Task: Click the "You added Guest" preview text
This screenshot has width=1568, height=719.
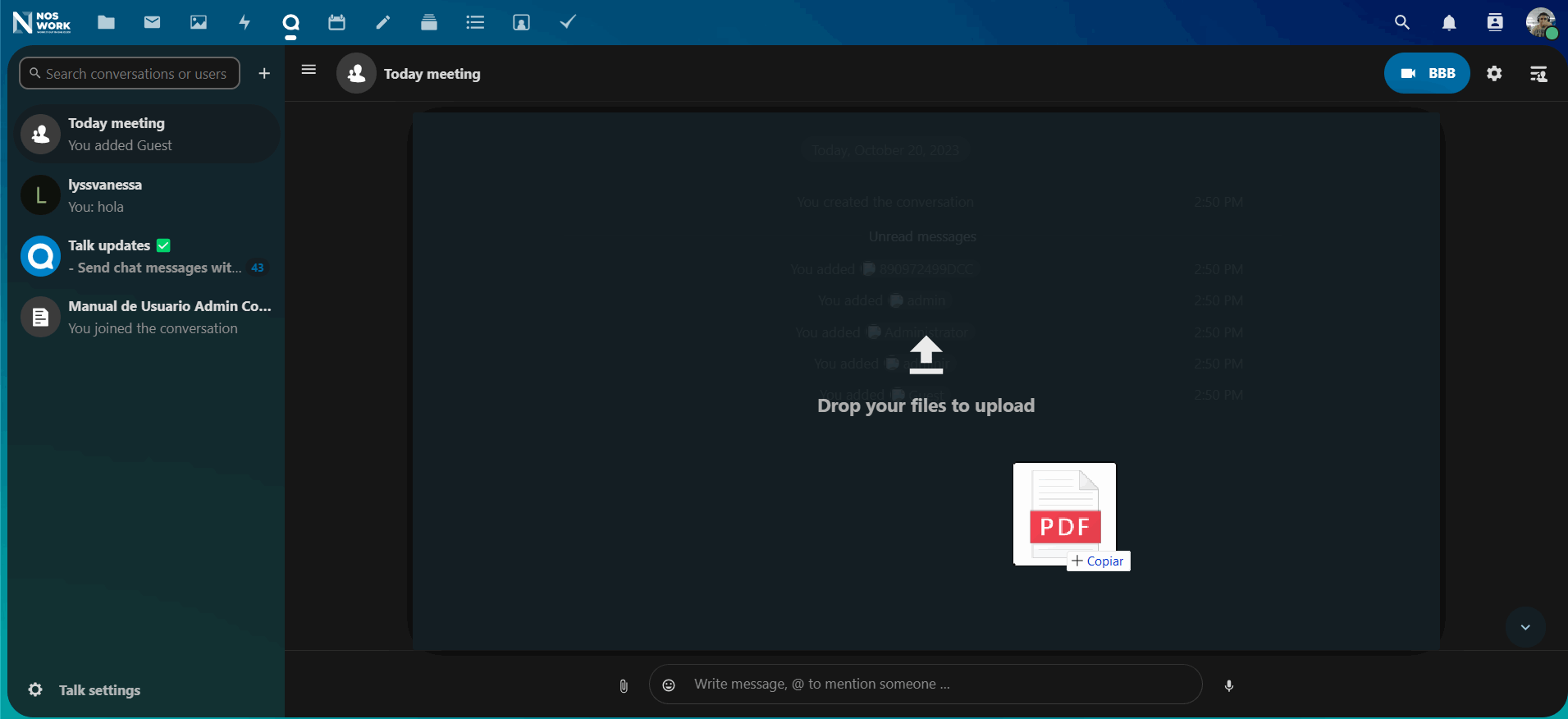Action: [x=120, y=145]
